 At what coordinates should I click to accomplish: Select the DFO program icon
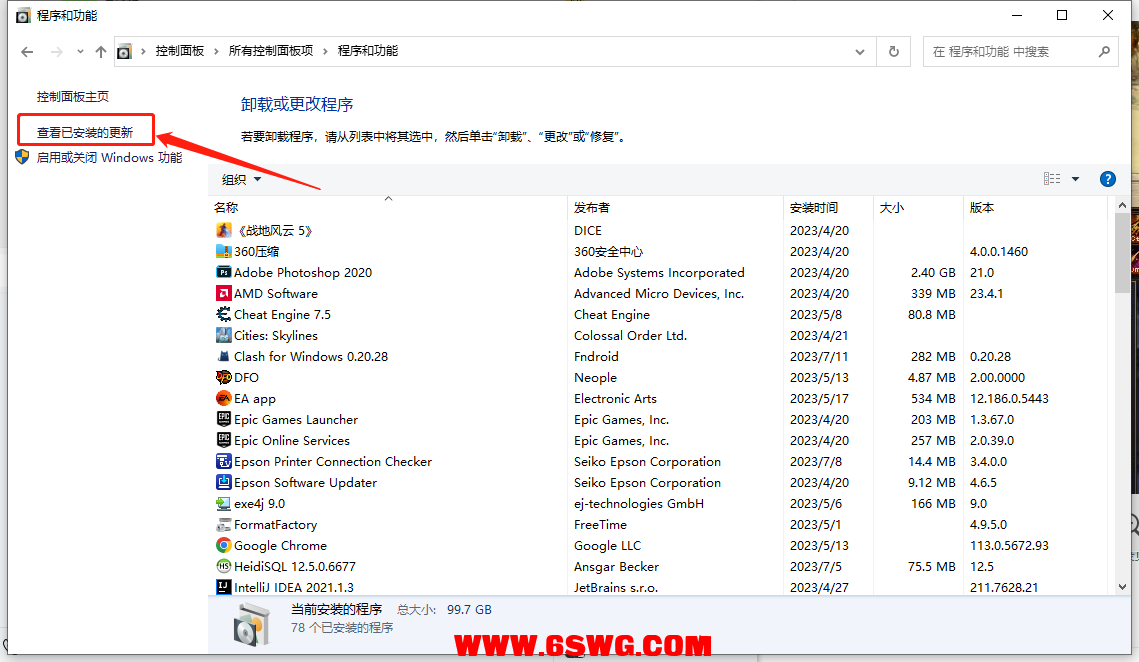point(224,378)
